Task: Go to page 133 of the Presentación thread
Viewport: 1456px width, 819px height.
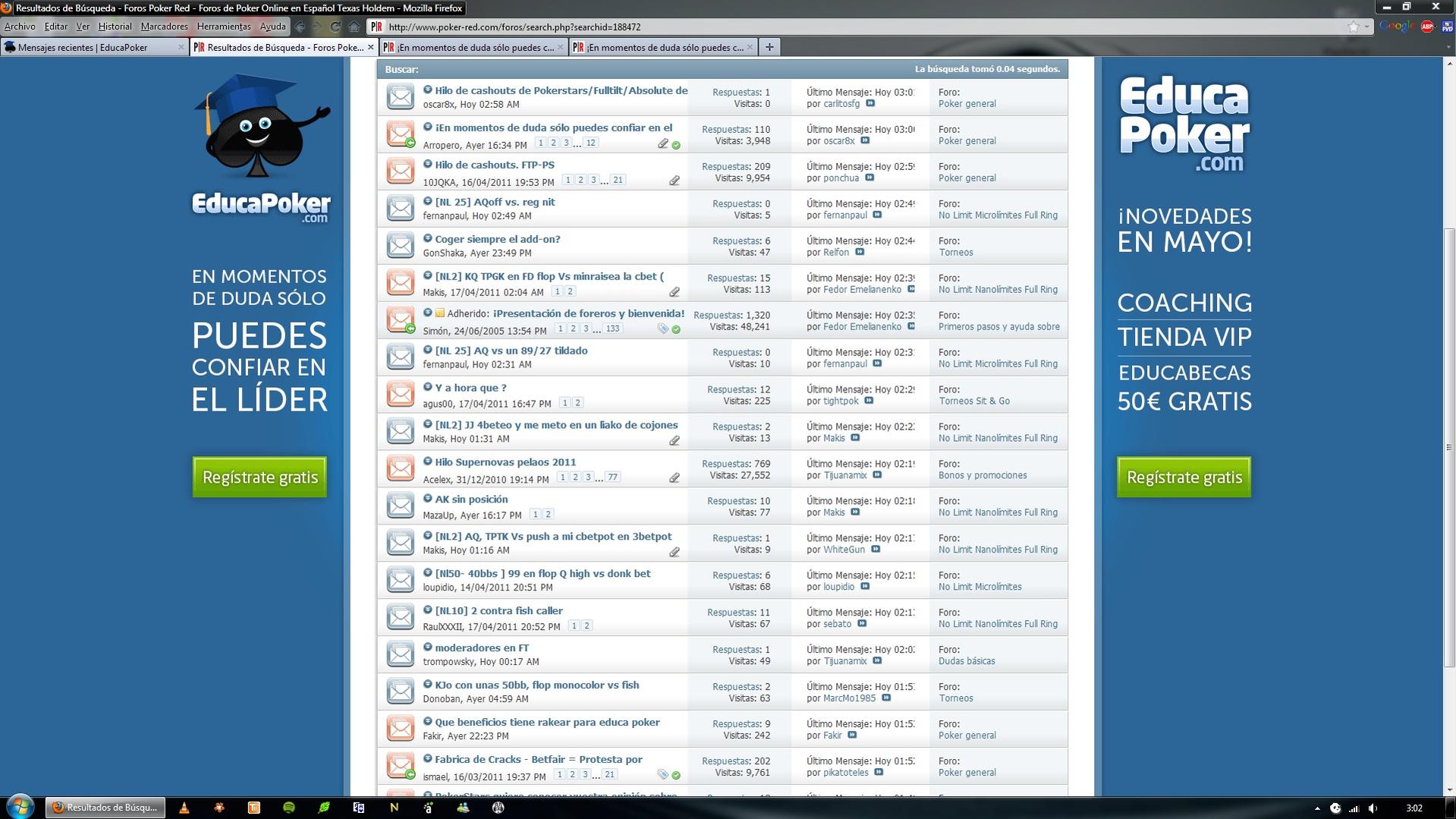Action: pos(613,329)
